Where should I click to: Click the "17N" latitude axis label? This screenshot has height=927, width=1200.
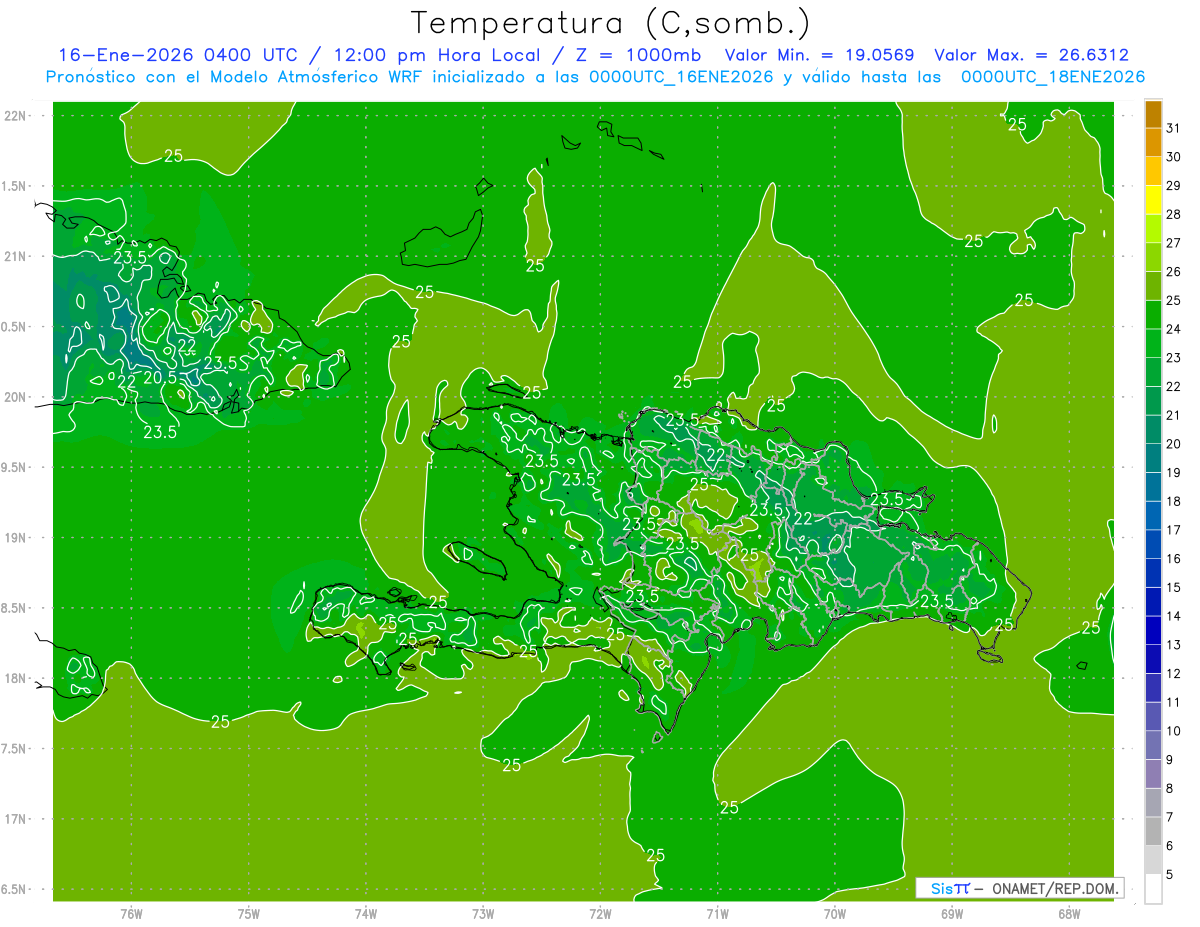(x=15, y=819)
